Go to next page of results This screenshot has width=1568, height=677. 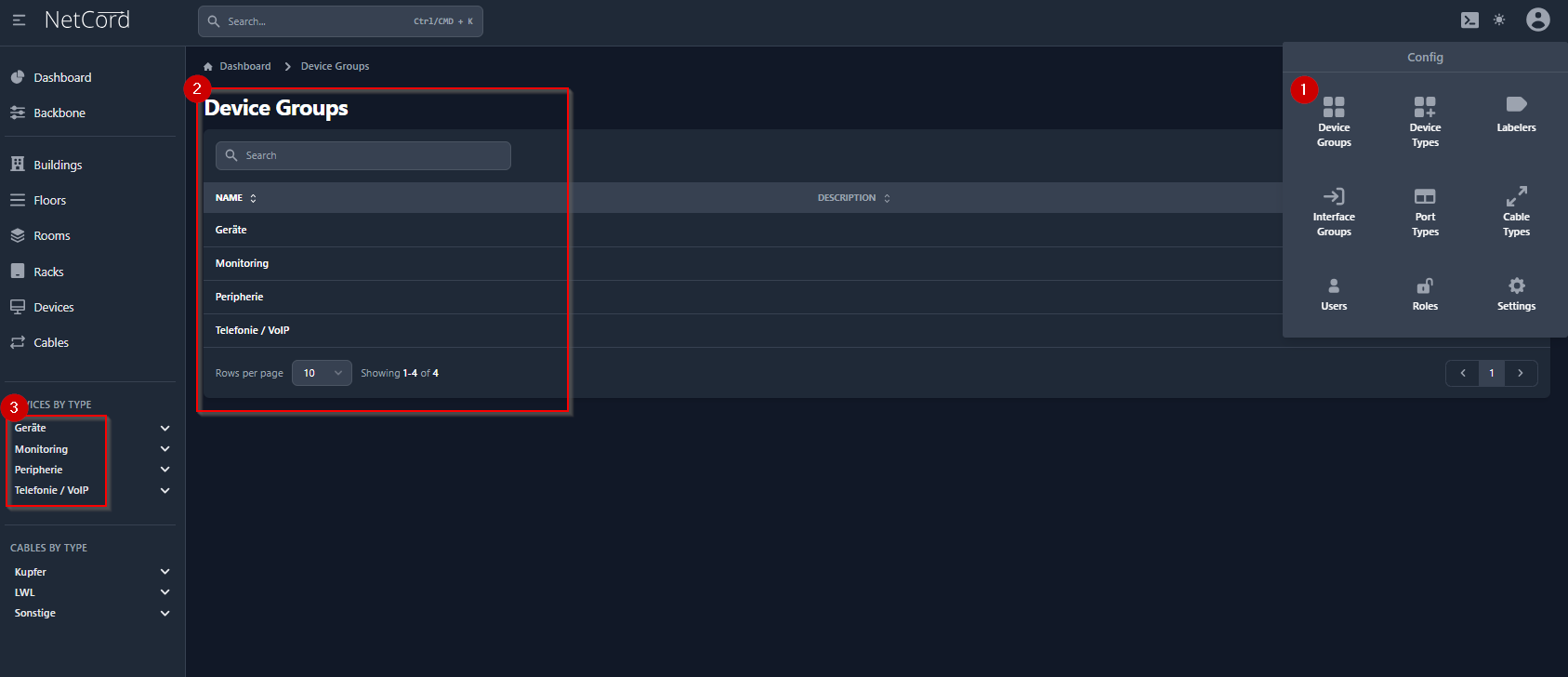(x=1521, y=373)
